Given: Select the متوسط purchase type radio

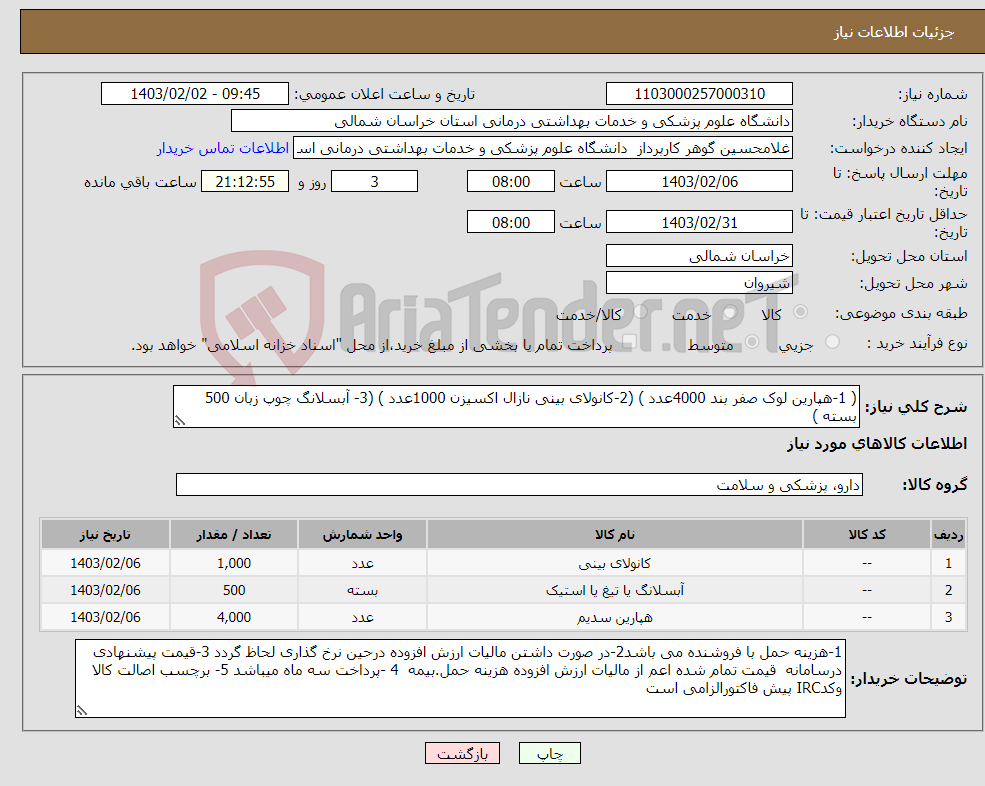Looking at the screenshot, I should click(x=752, y=342).
